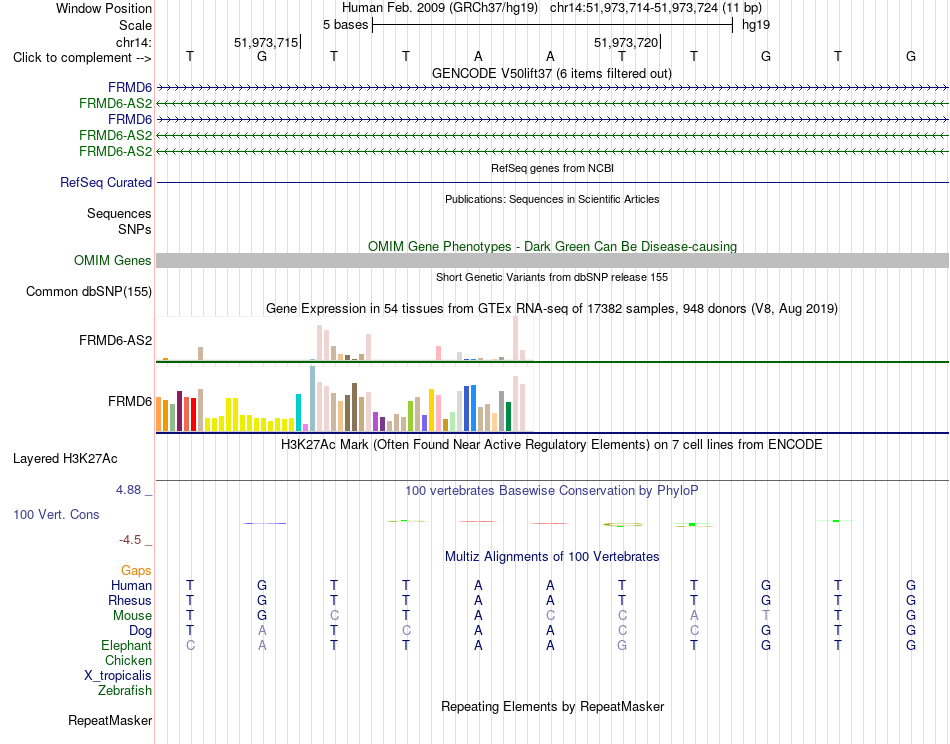Screen dimensions: 950x744
Task: Open the OMIM Gene Phenotypes track title
Action: 552,247
